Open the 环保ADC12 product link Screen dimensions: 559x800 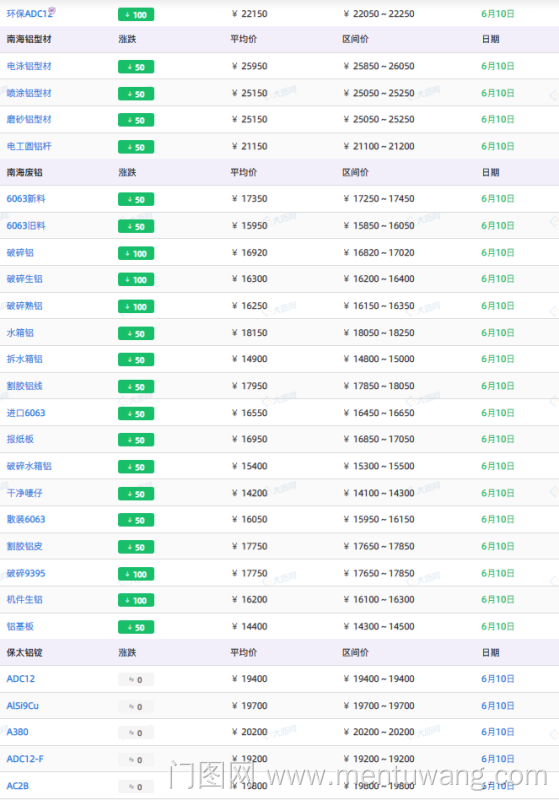pyautogui.click(x=29, y=14)
